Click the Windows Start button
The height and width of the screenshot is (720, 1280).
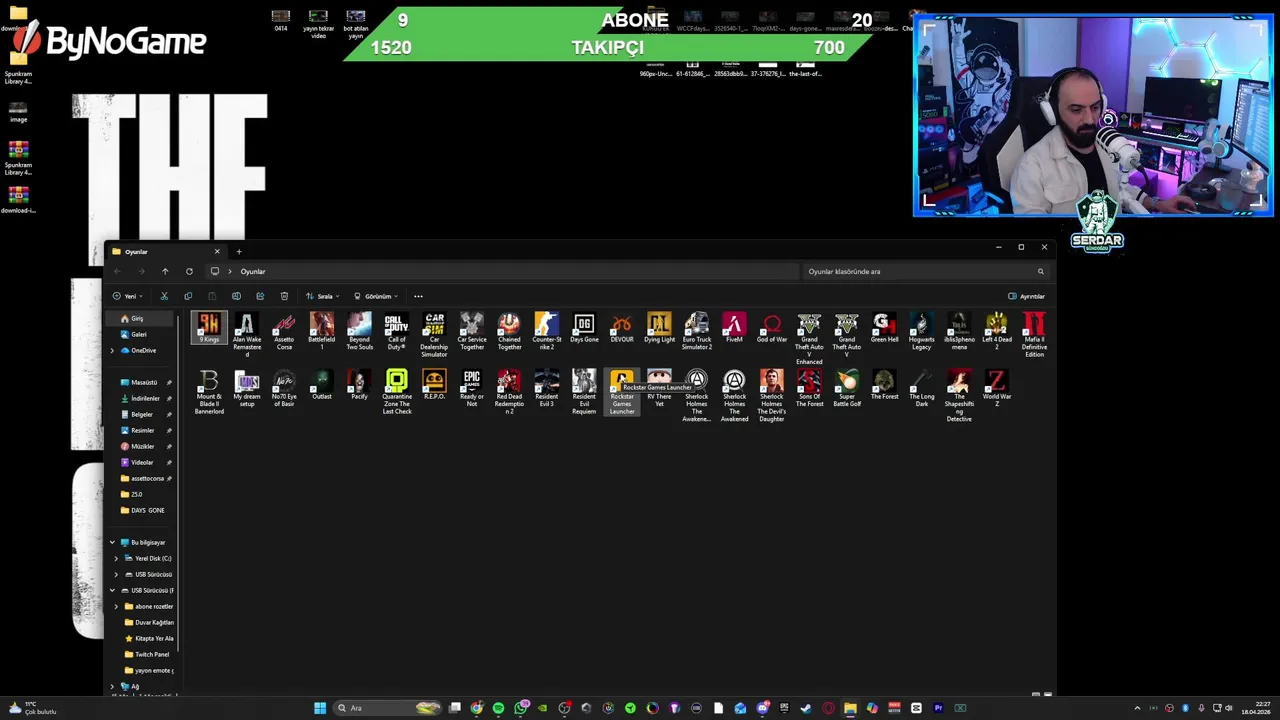tap(320, 708)
